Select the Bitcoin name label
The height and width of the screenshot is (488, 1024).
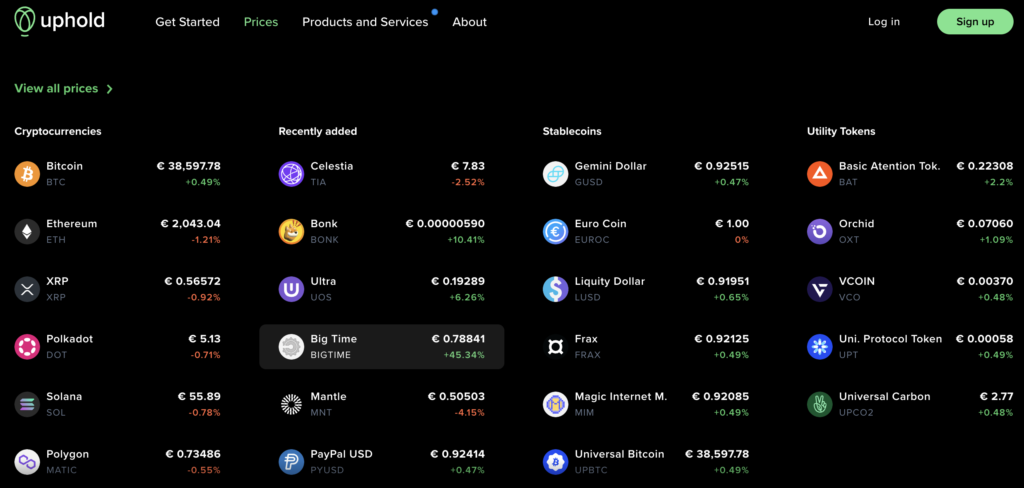pos(65,166)
